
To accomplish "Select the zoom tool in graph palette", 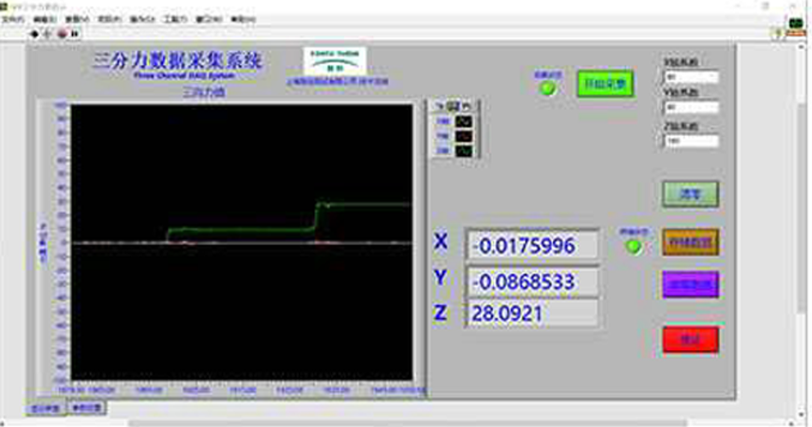I will point(453,105).
